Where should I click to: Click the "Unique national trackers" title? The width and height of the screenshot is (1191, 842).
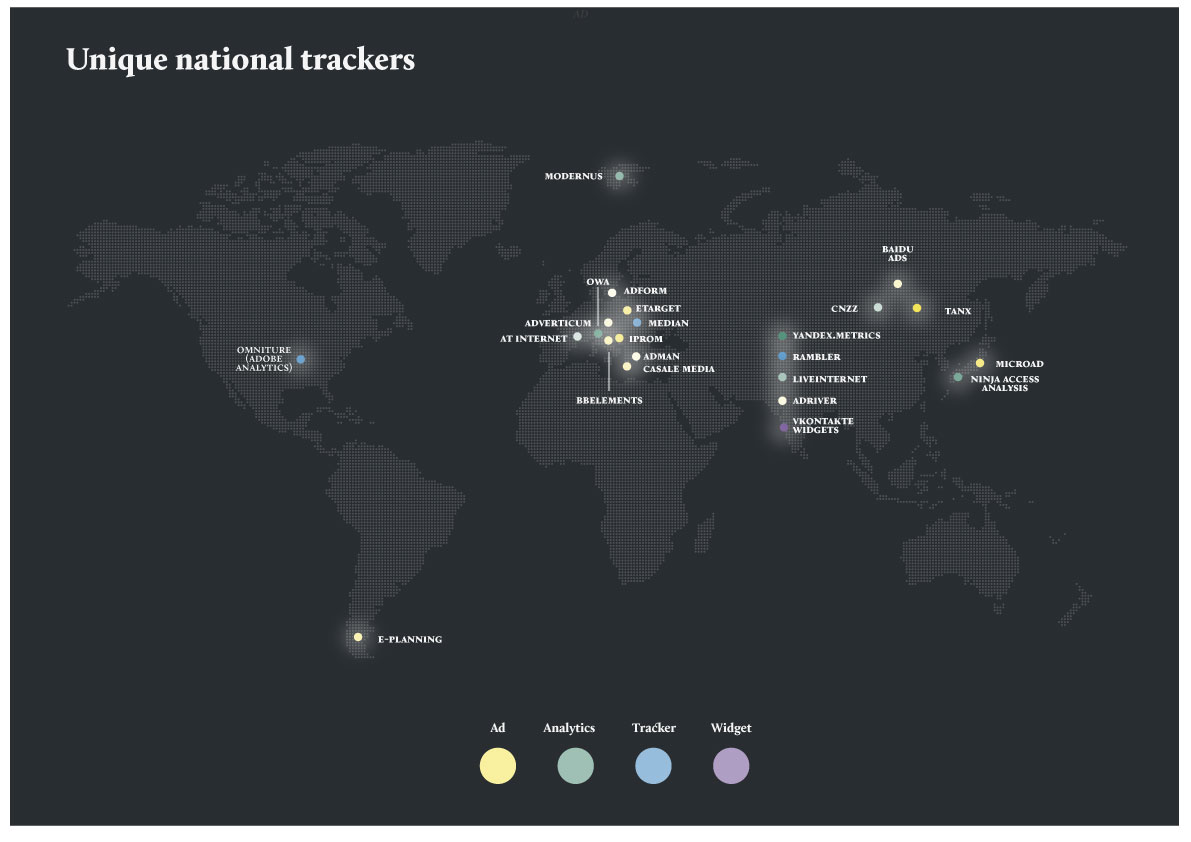241,59
